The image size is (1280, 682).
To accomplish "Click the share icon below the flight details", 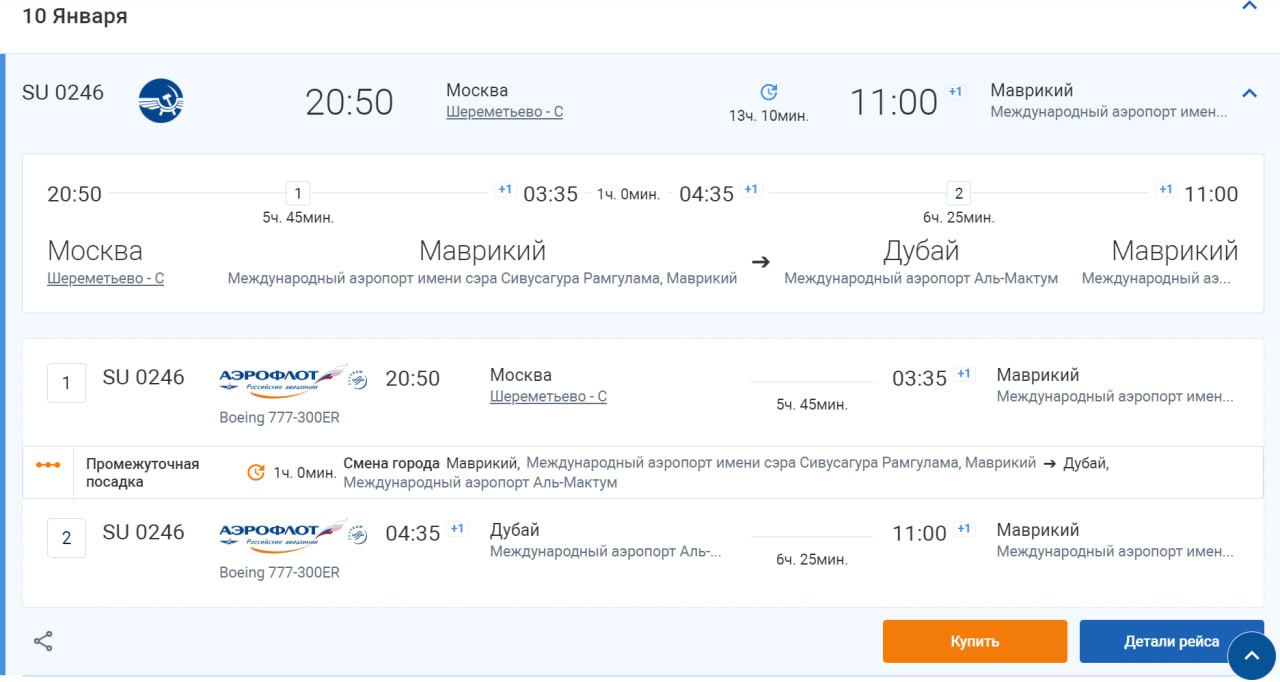I will pos(43,641).
